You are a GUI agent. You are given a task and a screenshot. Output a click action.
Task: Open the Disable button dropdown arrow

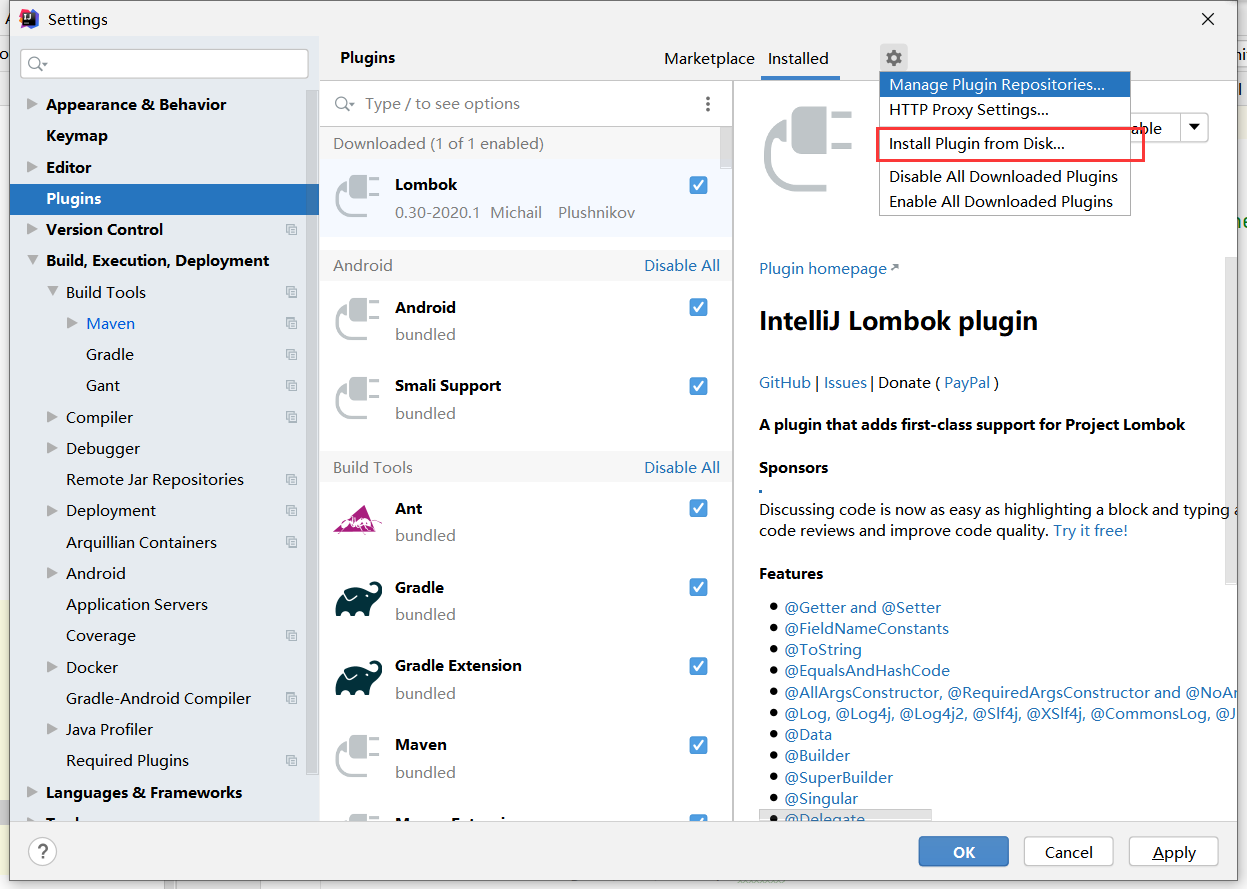1195,128
